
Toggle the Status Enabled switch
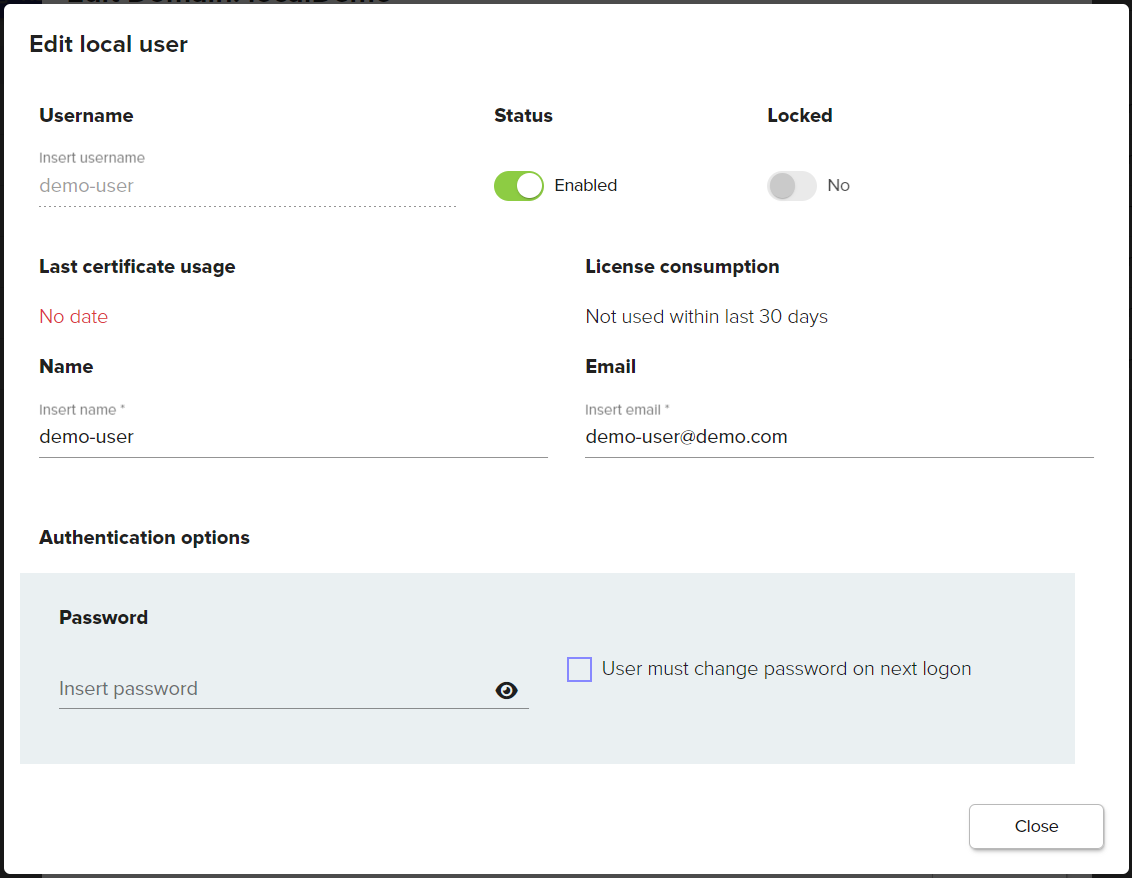coord(518,186)
